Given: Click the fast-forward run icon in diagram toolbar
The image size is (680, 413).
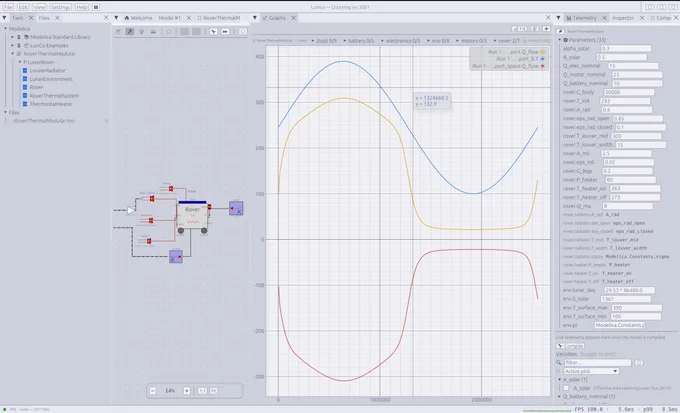Looking at the screenshot, I should tap(225, 32).
